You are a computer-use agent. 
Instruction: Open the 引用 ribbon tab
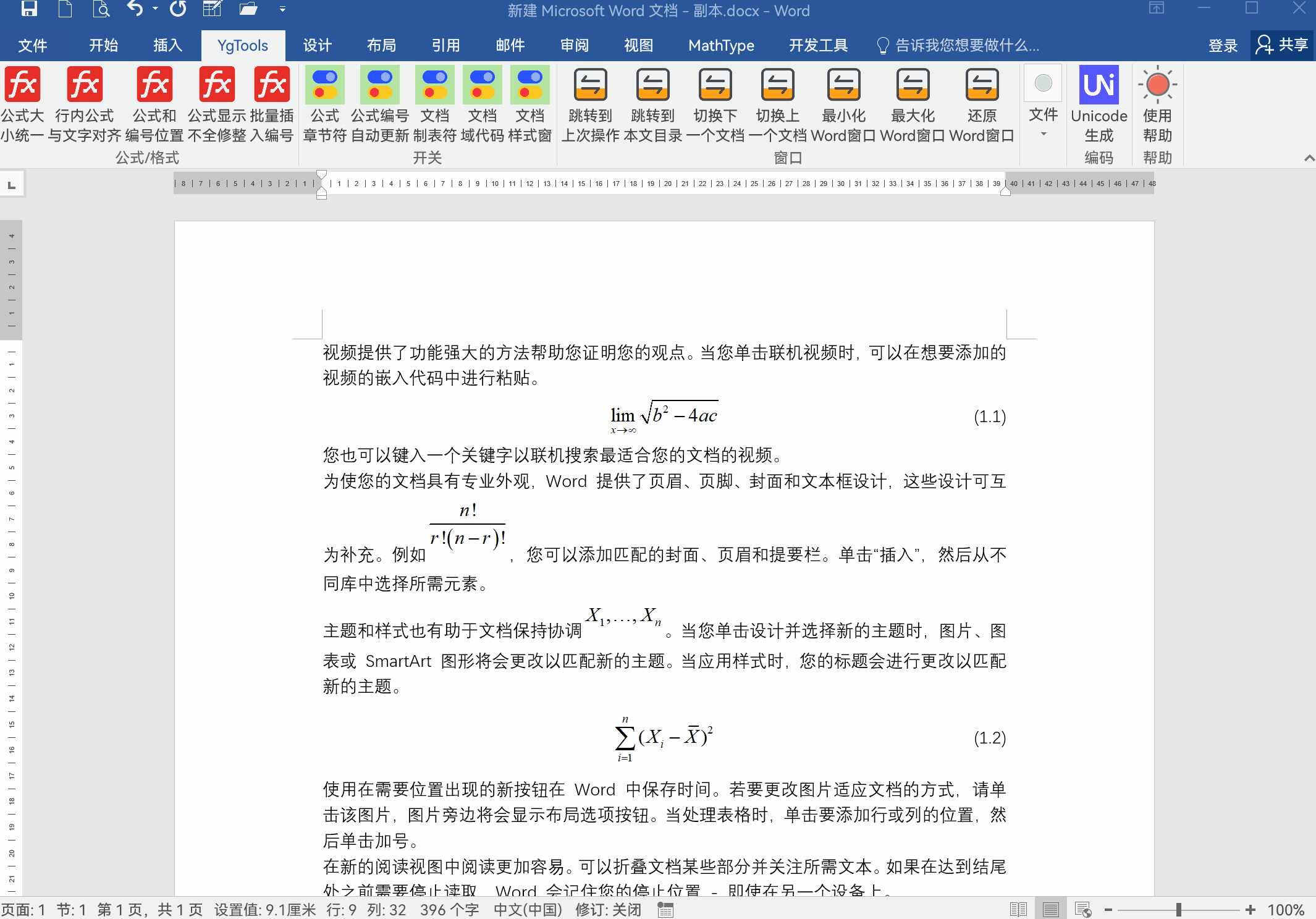point(445,46)
